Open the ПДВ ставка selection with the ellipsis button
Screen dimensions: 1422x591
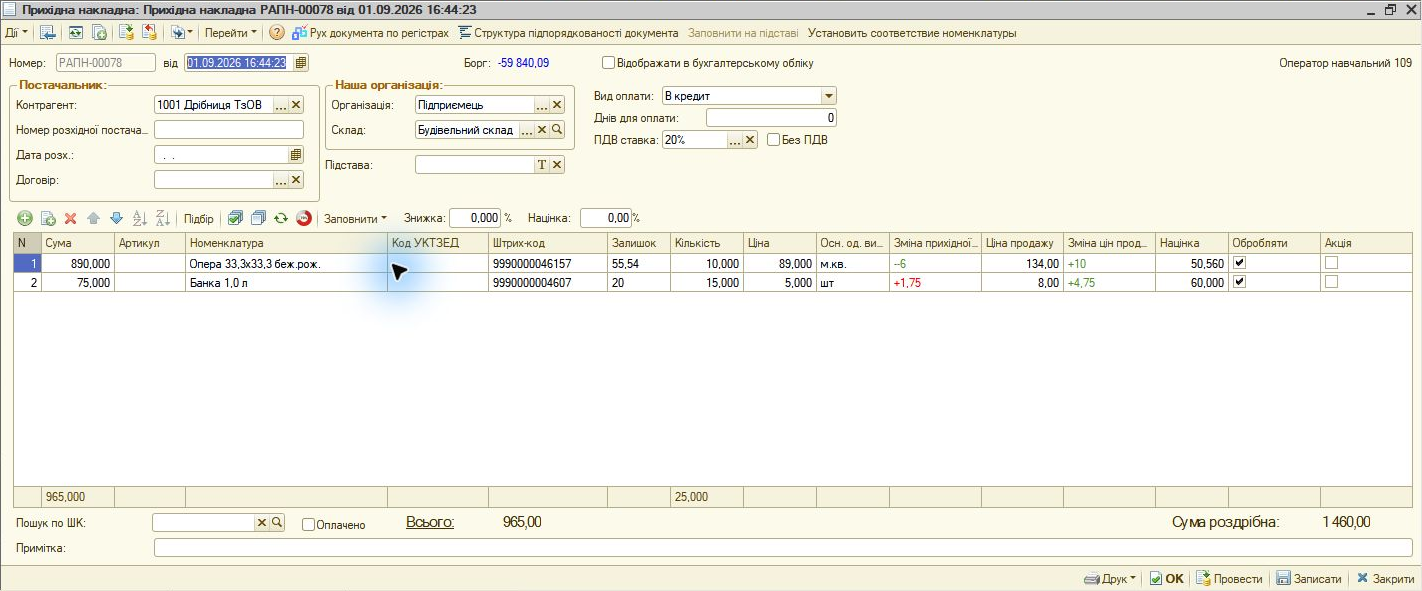(735, 140)
